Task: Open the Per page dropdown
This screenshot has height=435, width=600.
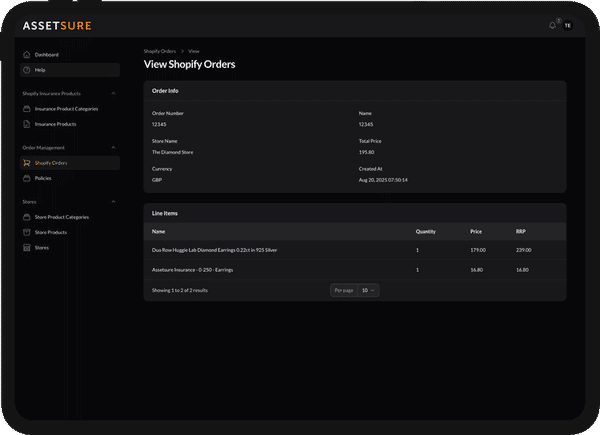Action: point(368,290)
